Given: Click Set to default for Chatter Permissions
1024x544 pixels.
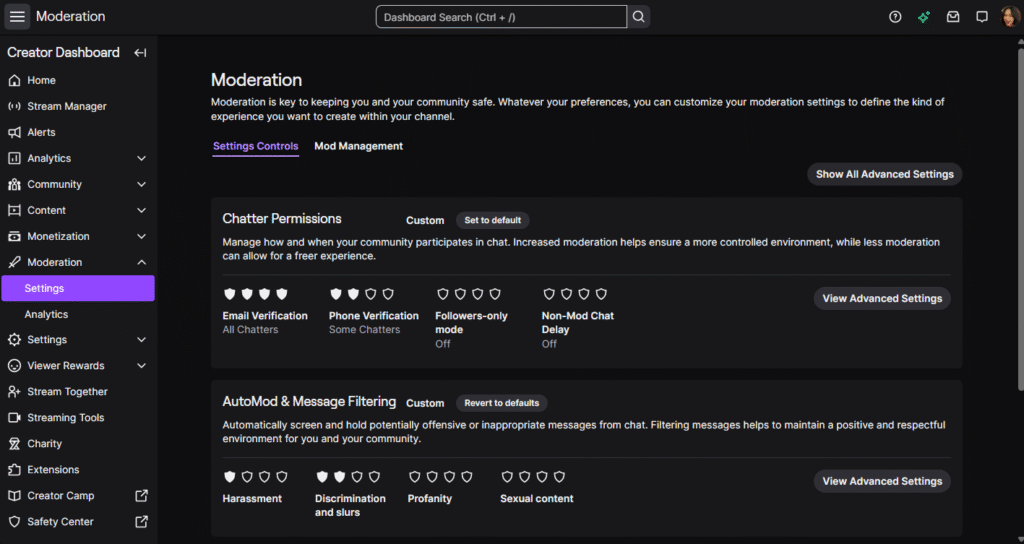Looking at the screenshot, I should [x=492, y=220].
